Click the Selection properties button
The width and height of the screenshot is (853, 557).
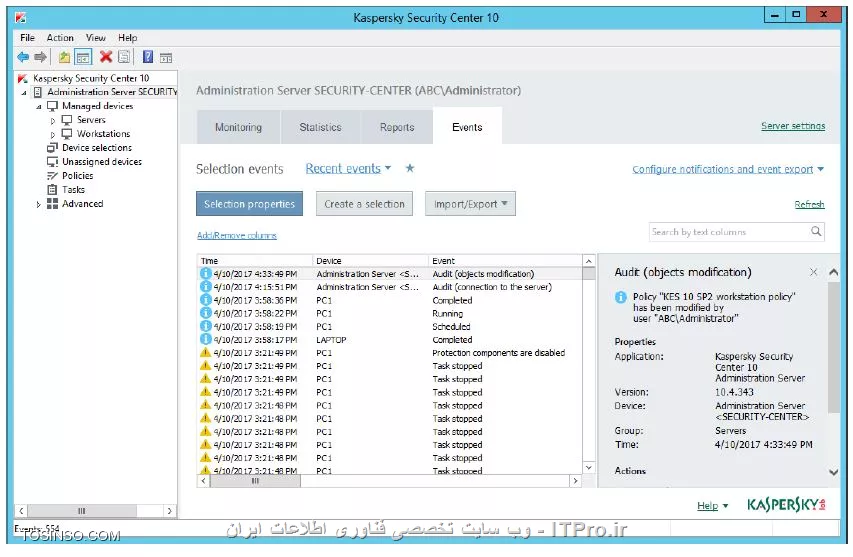[x=249, y=203]
